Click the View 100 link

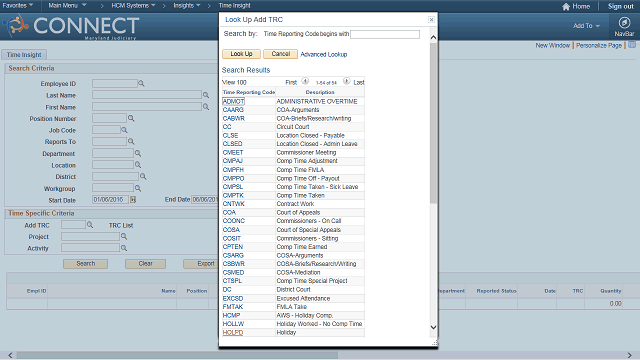click(234, 82)
